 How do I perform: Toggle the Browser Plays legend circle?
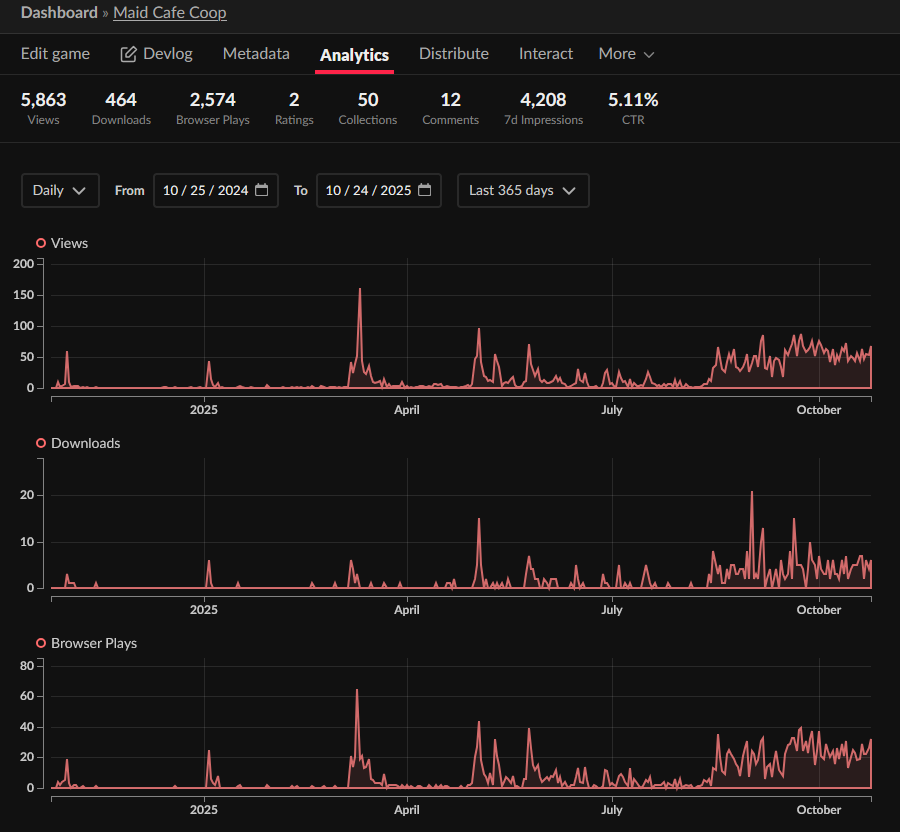(41, 643)
